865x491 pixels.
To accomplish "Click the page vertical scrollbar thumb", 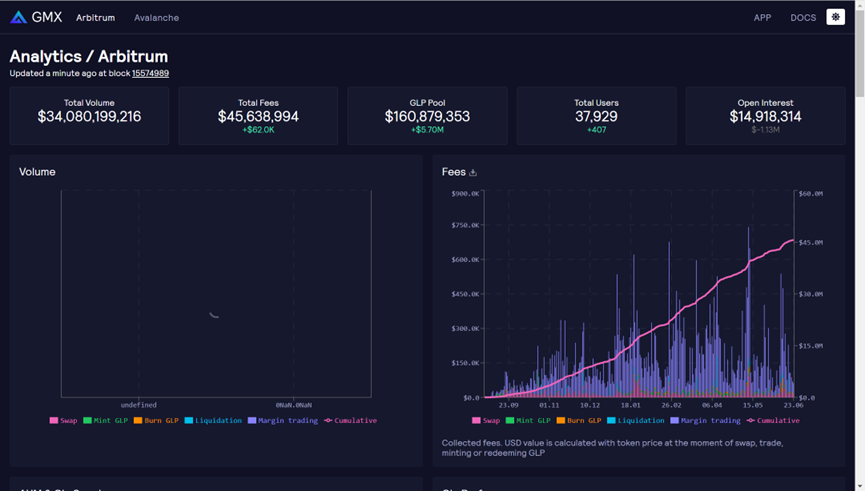I will tap(859, 52).
